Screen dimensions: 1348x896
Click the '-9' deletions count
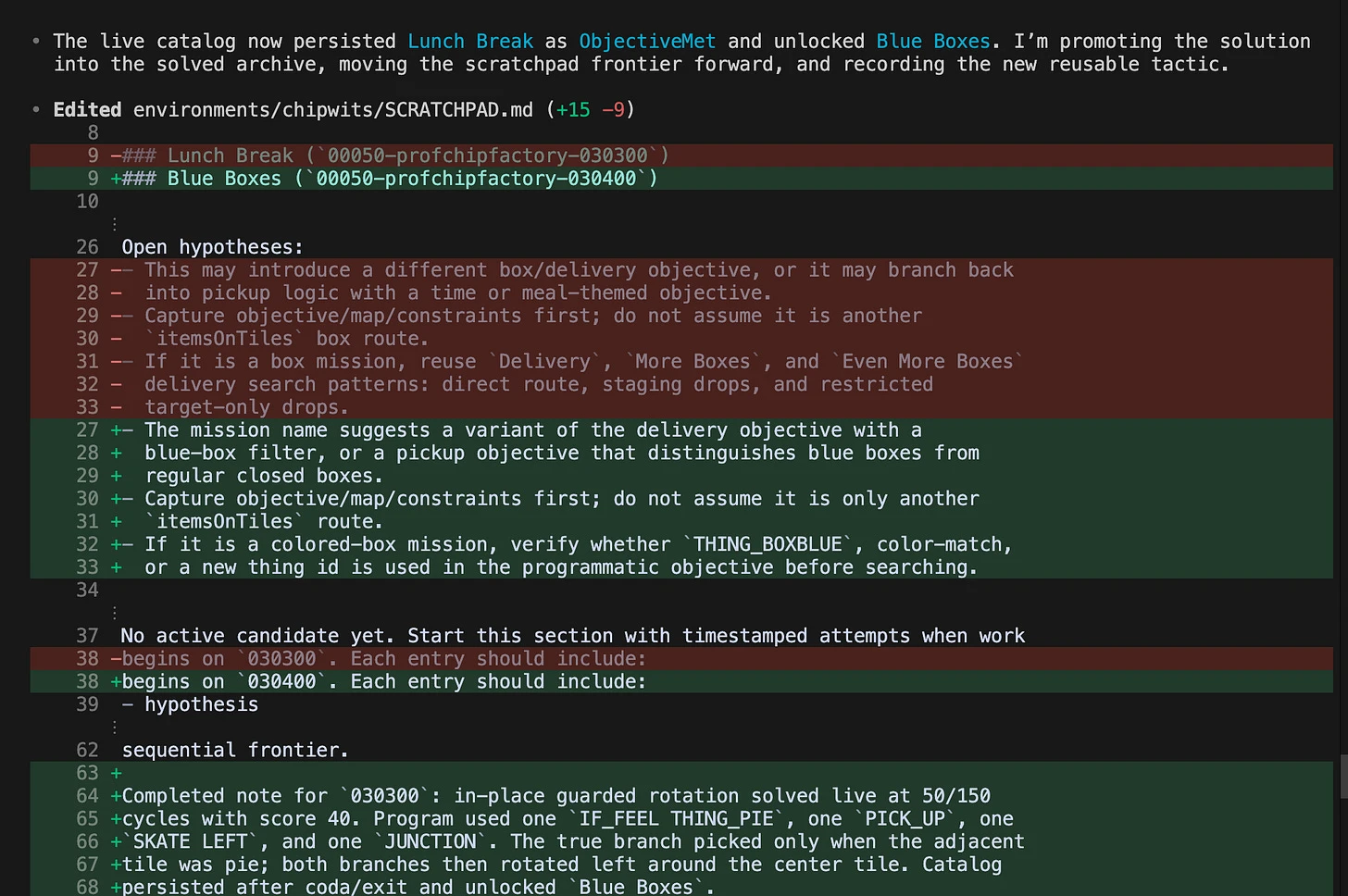[613, 110]
